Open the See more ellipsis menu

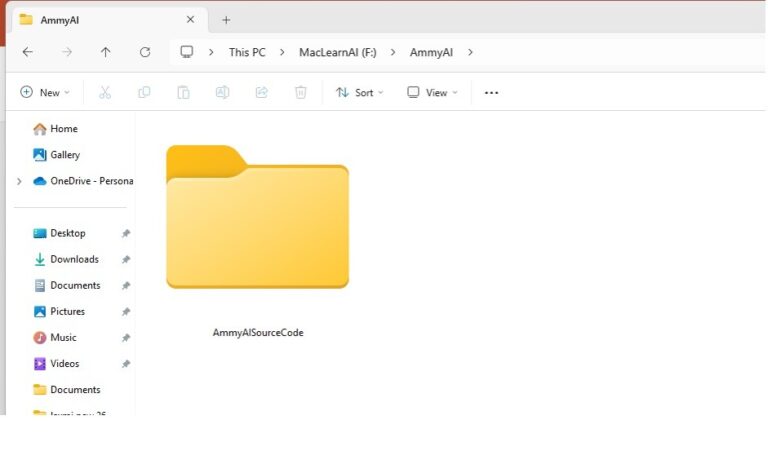point(491,92)
